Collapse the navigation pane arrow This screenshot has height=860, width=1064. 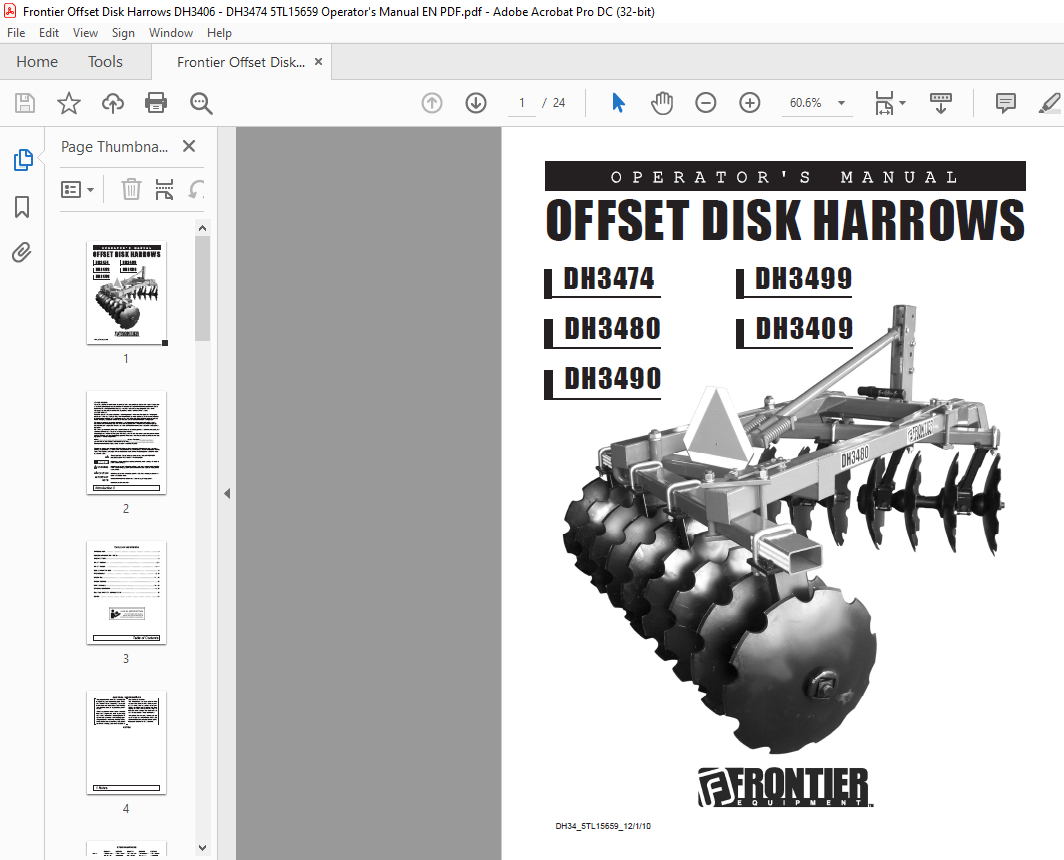pyautogui.click(x=227, y=493)
